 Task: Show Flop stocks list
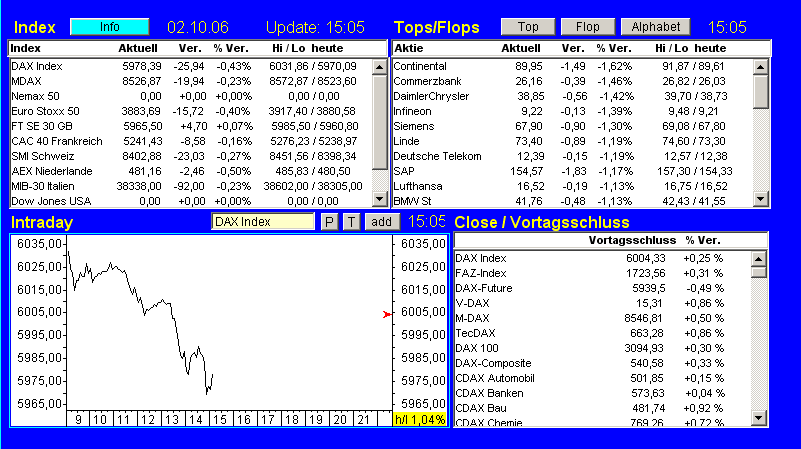pyautogui.click(x=587, y=27)
